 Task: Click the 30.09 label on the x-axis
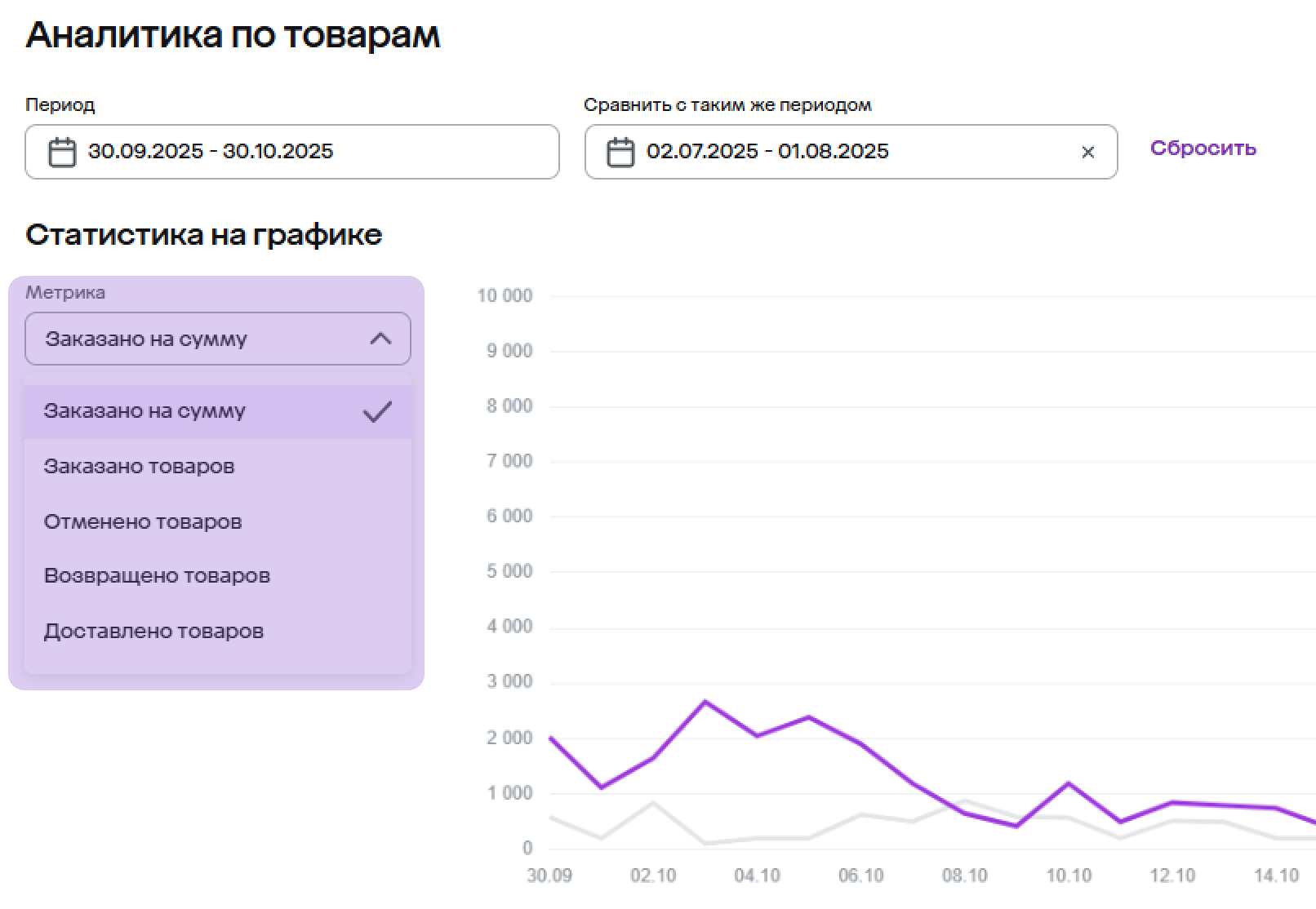(x=549, y=876)
